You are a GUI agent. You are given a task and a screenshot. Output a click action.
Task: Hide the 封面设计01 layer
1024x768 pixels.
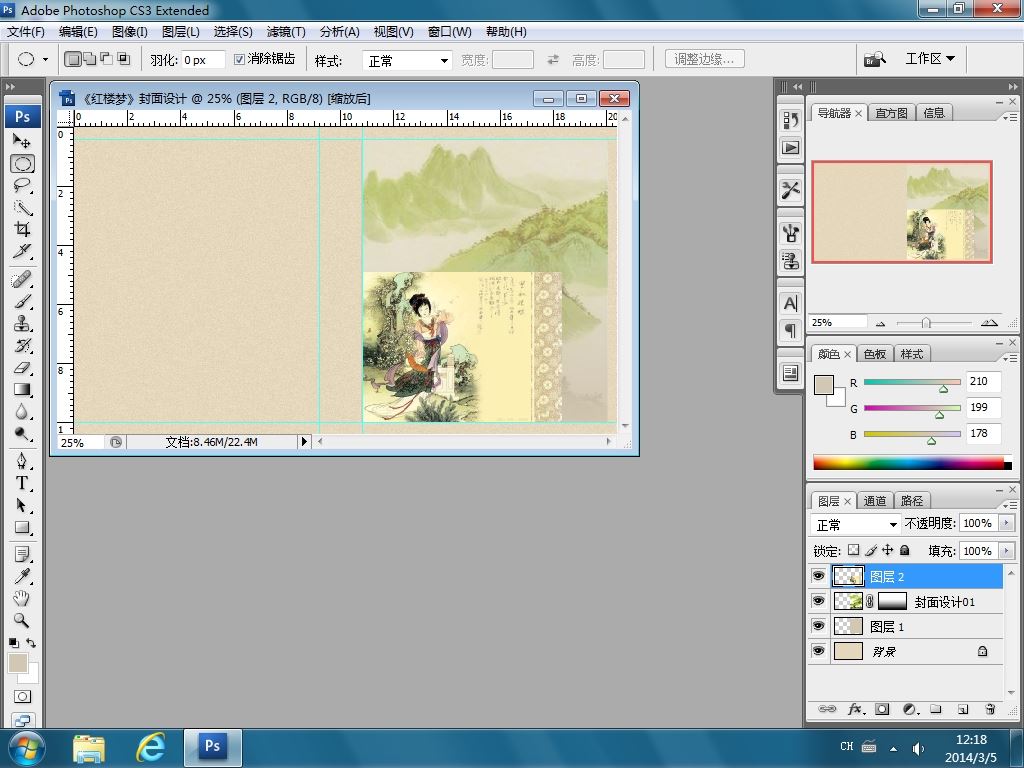(x=818, y=601)
